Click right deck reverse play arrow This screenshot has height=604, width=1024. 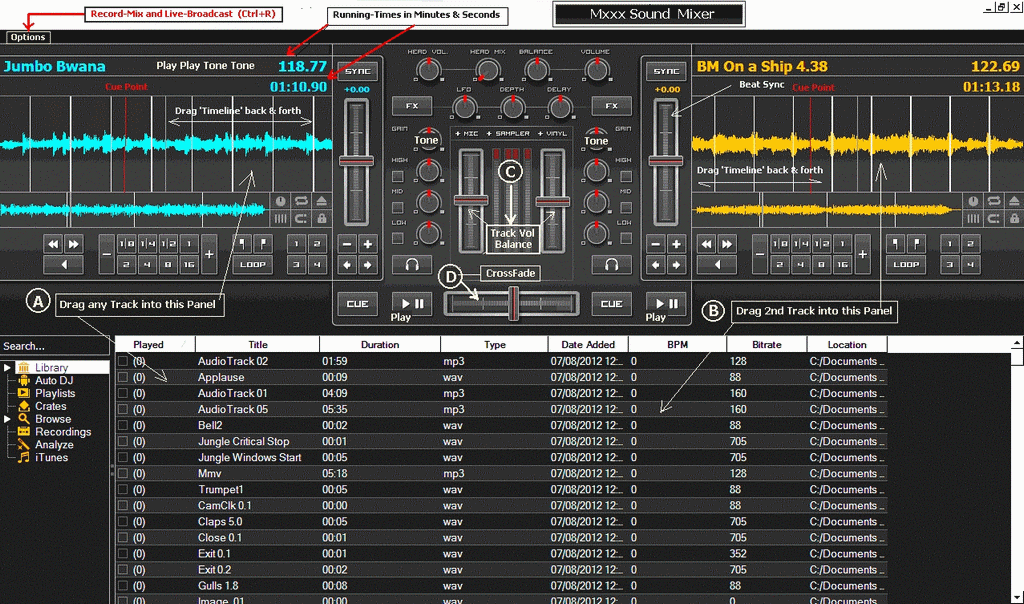click(716, 264)
